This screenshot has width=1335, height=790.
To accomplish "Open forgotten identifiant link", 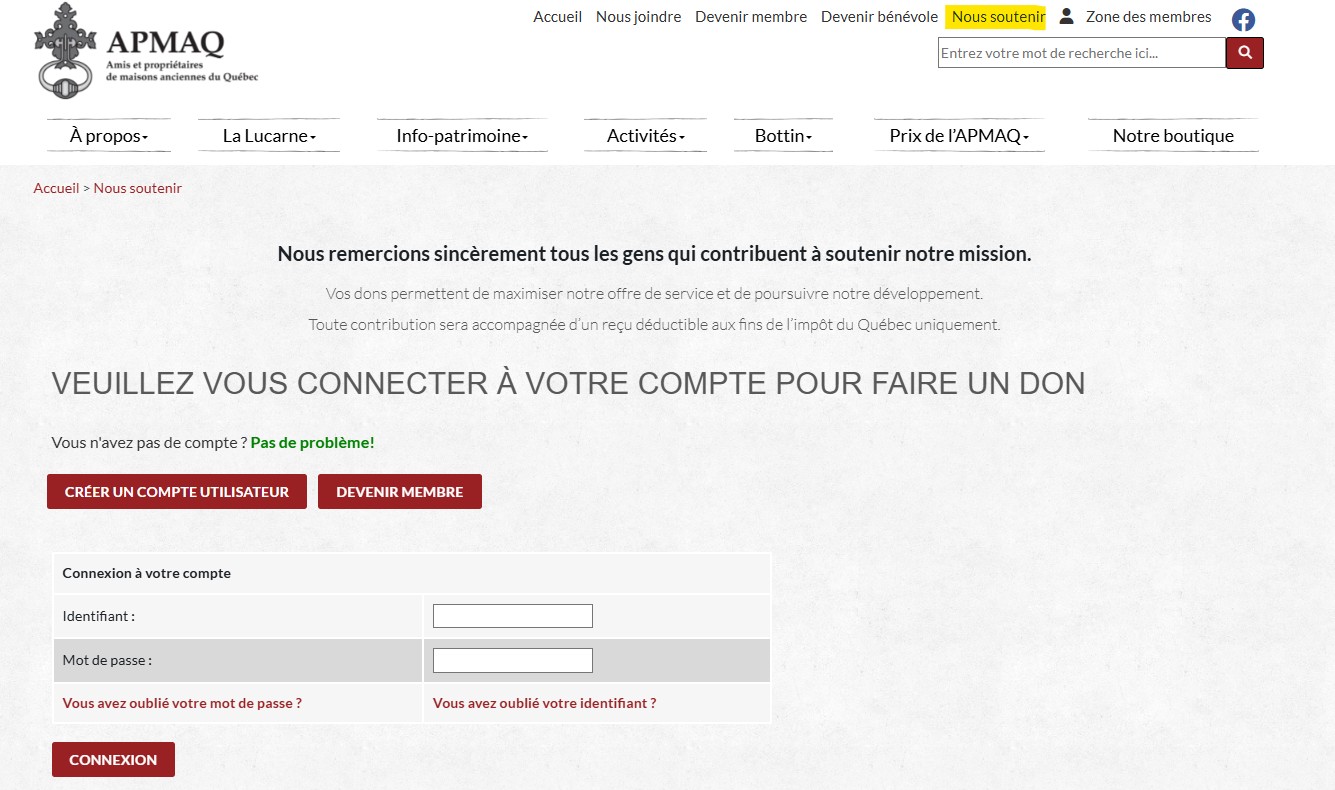I will (544, 703).
